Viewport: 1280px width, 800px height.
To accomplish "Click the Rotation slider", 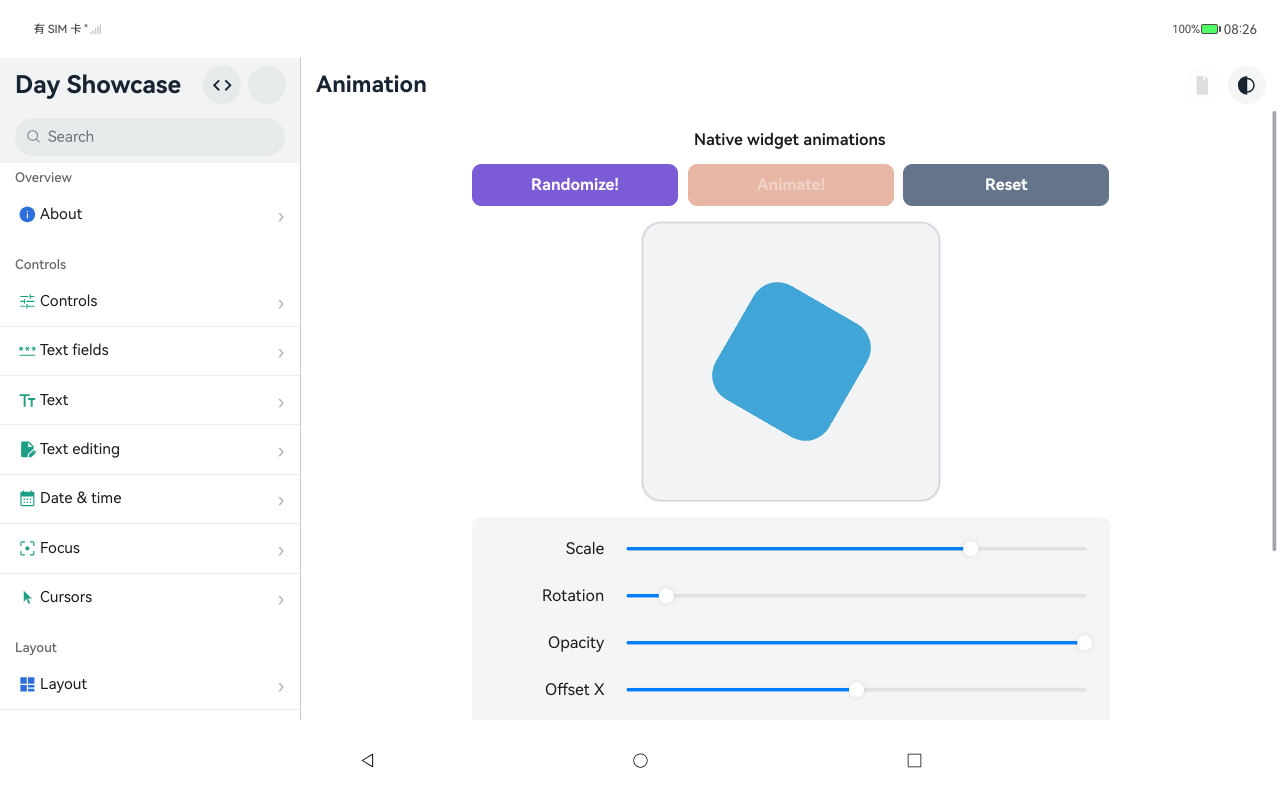I will coord(856,595).
